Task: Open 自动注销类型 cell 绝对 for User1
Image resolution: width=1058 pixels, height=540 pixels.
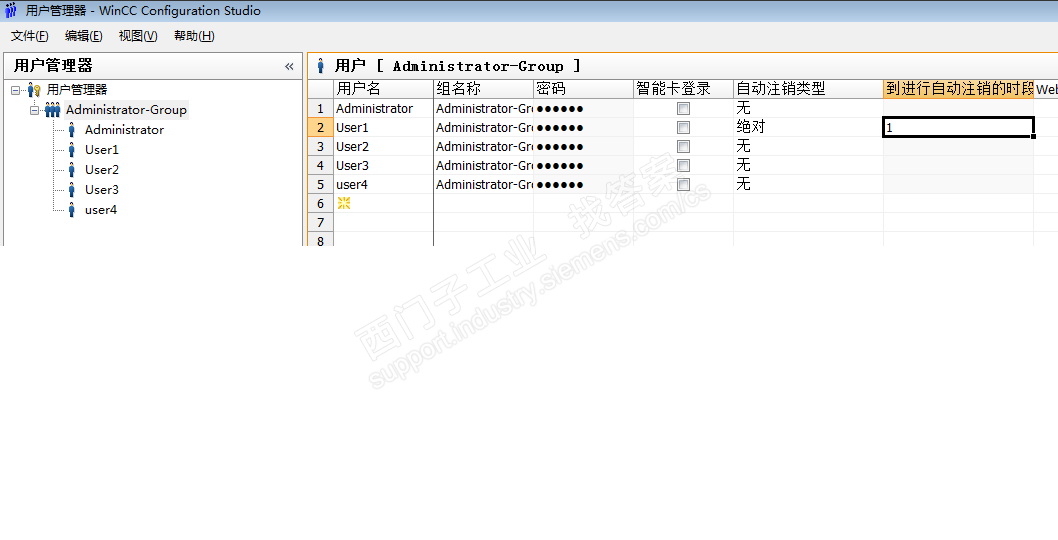Action: pos(808,128)
